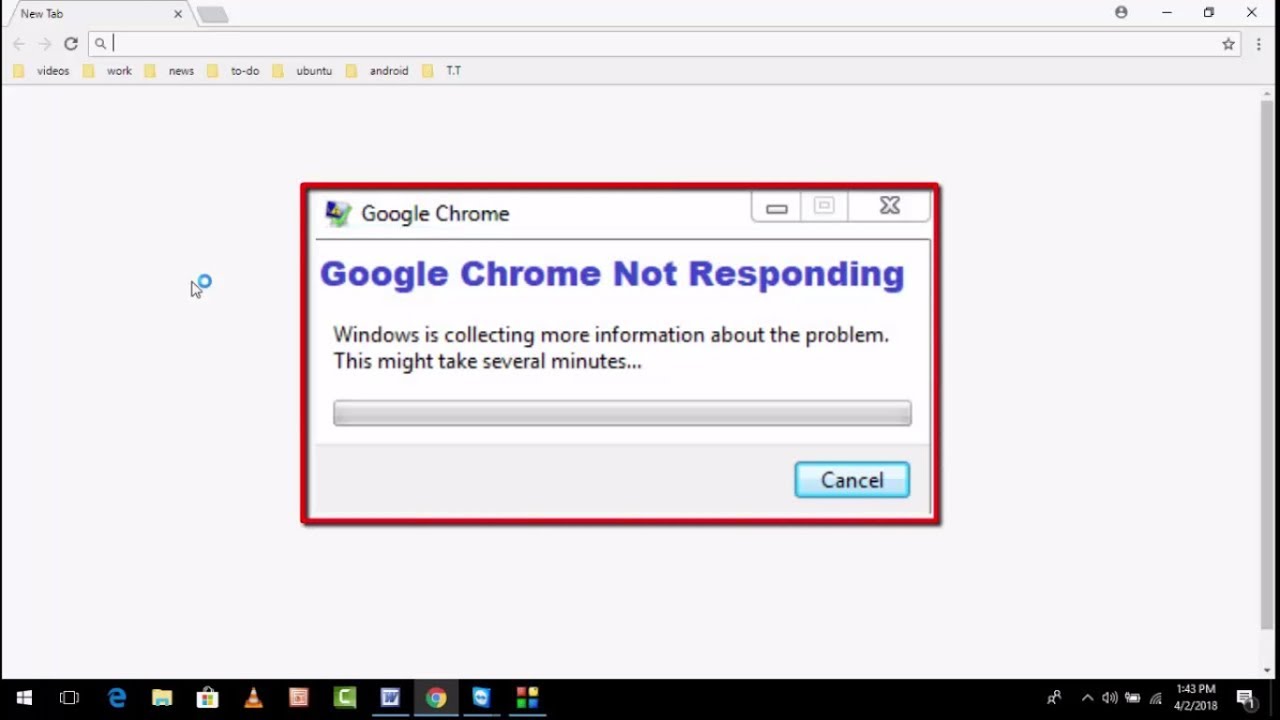This screenshot has width=1280, height=720.
Task: Click the colorful squares taskbar app
Action: (x=527, y=698)
